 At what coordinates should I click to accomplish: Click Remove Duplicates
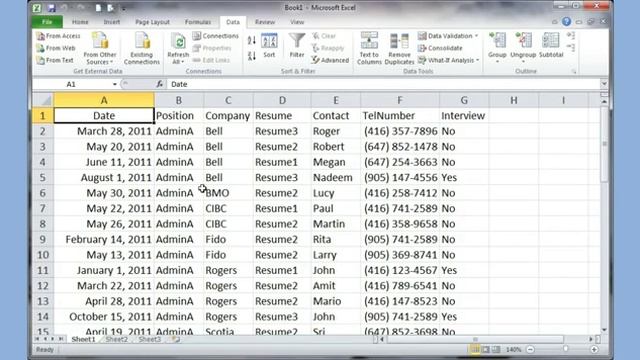tap(399, 49)
